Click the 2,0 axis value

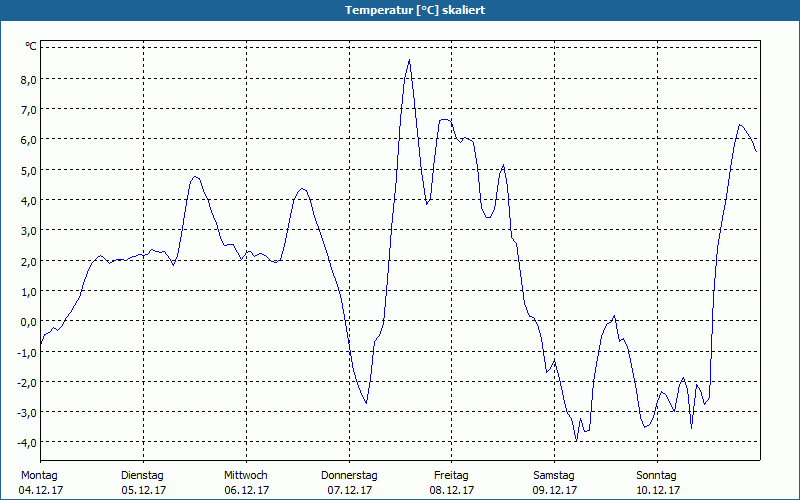pos(29,261)
